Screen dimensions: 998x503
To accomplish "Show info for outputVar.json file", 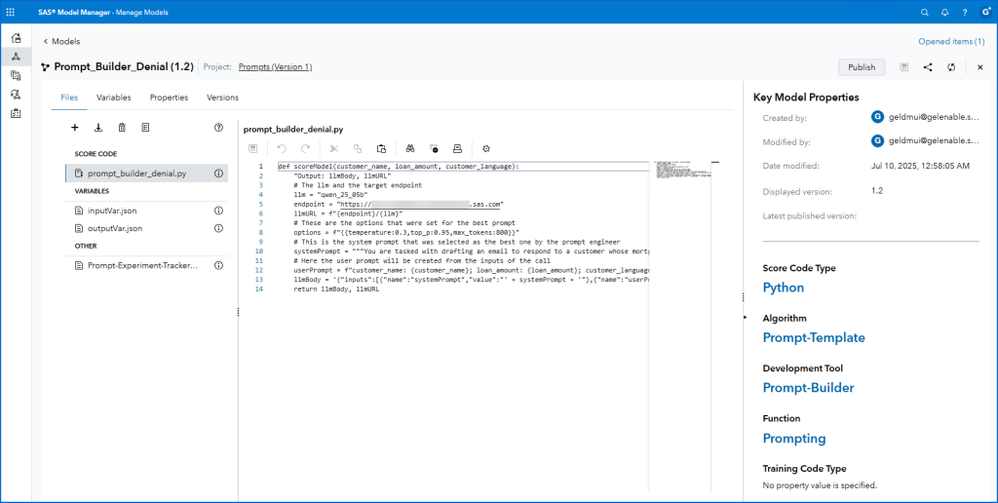I will [218, 228].
